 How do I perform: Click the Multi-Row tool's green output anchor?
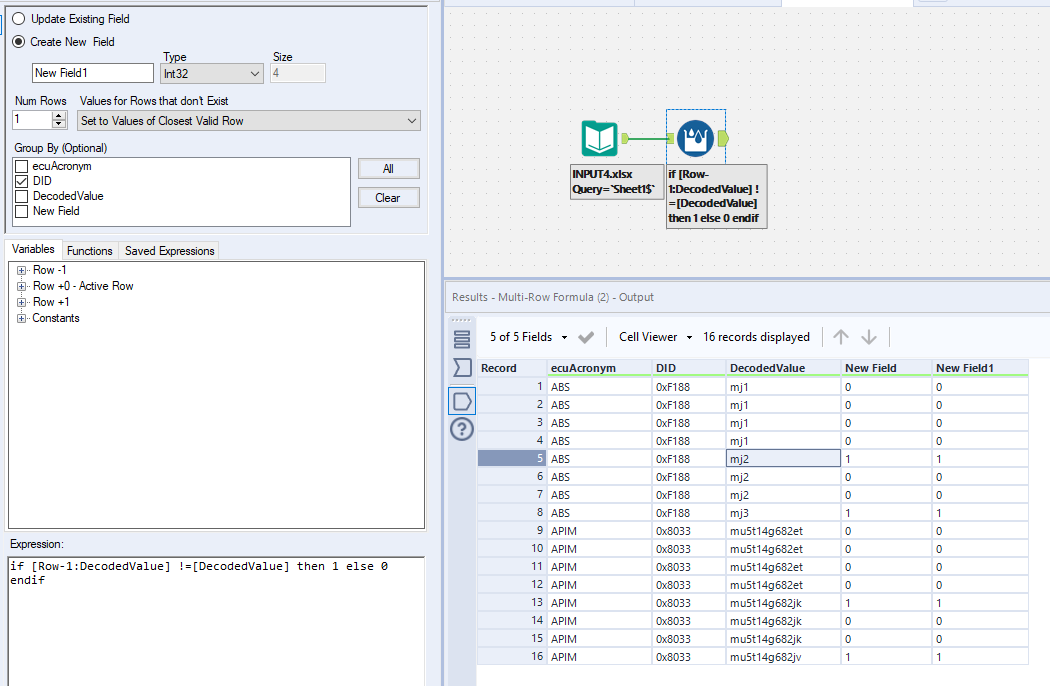[723, 138]
